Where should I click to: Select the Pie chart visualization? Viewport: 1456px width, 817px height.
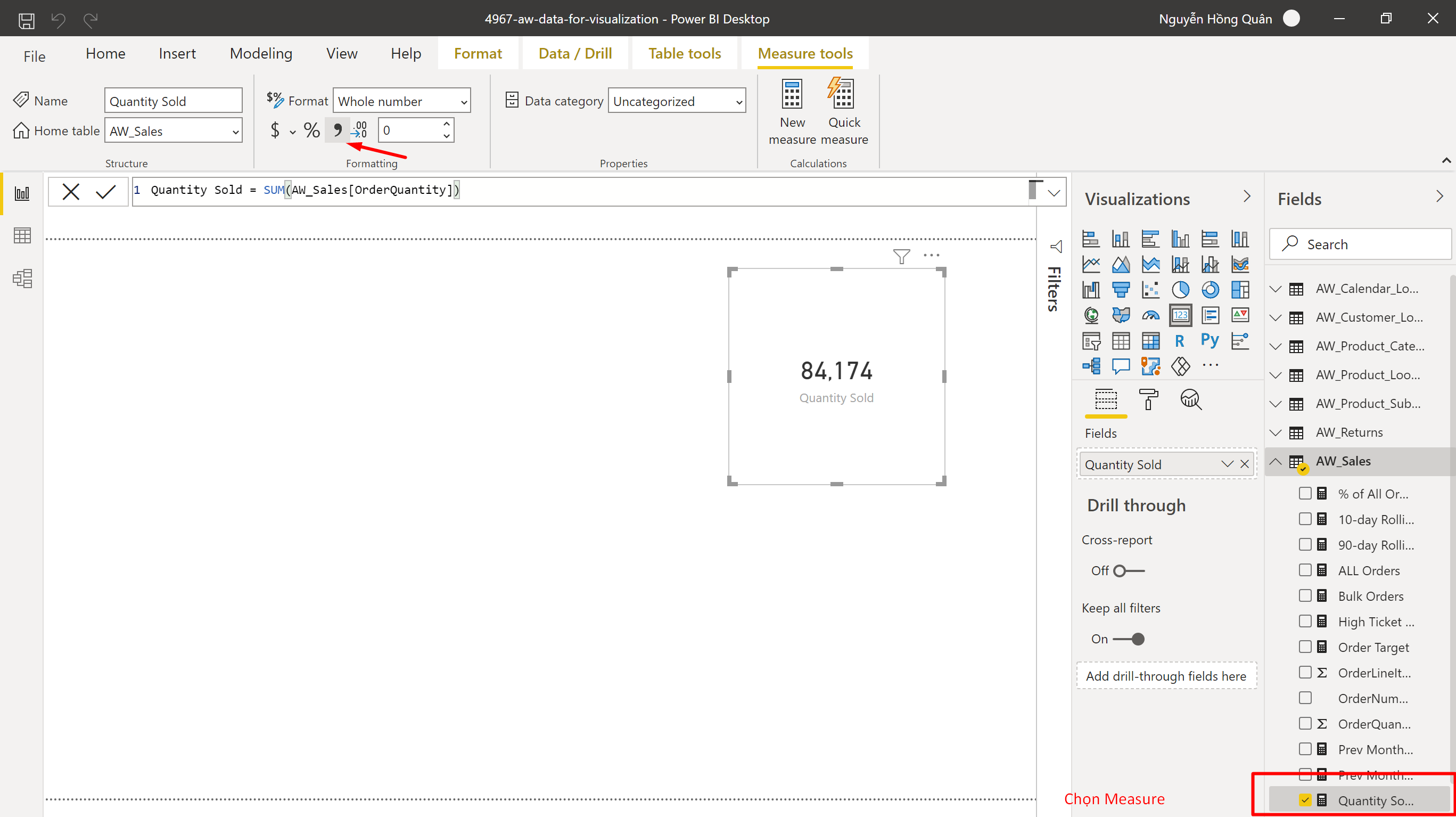pyautogui.click(x=1180, y=290)
